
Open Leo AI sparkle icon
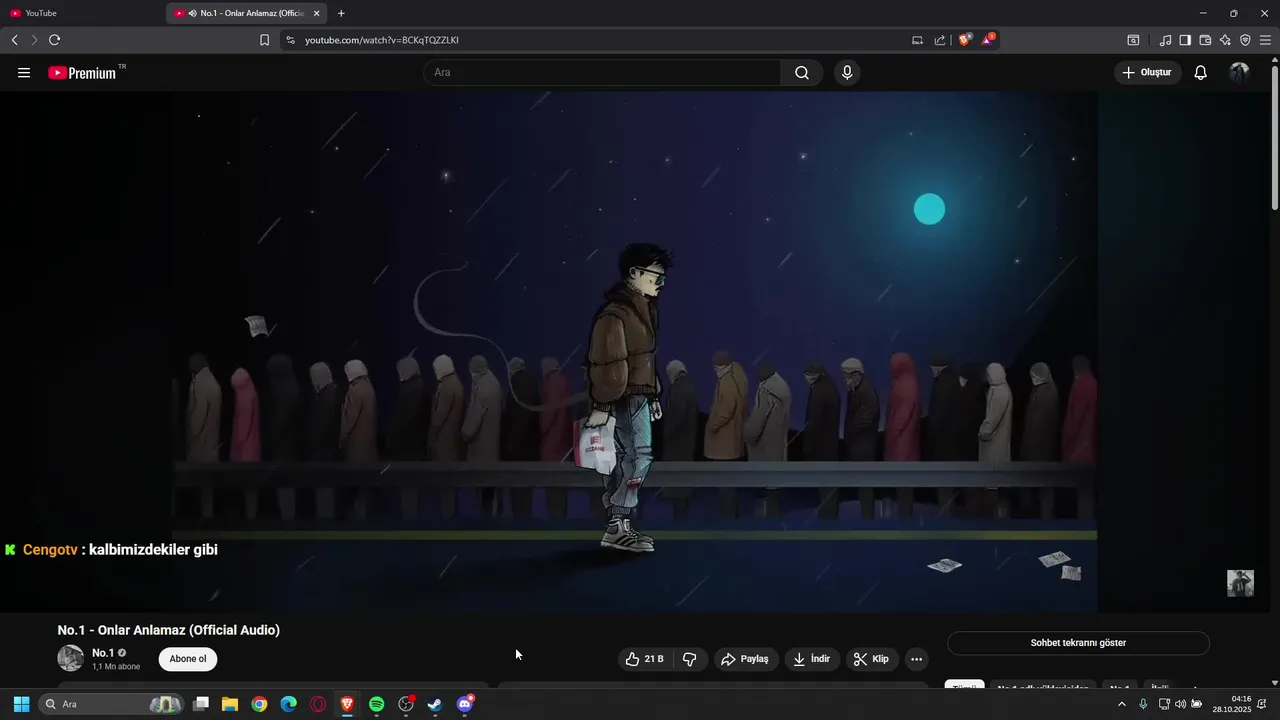click(x=1225, y=40)
